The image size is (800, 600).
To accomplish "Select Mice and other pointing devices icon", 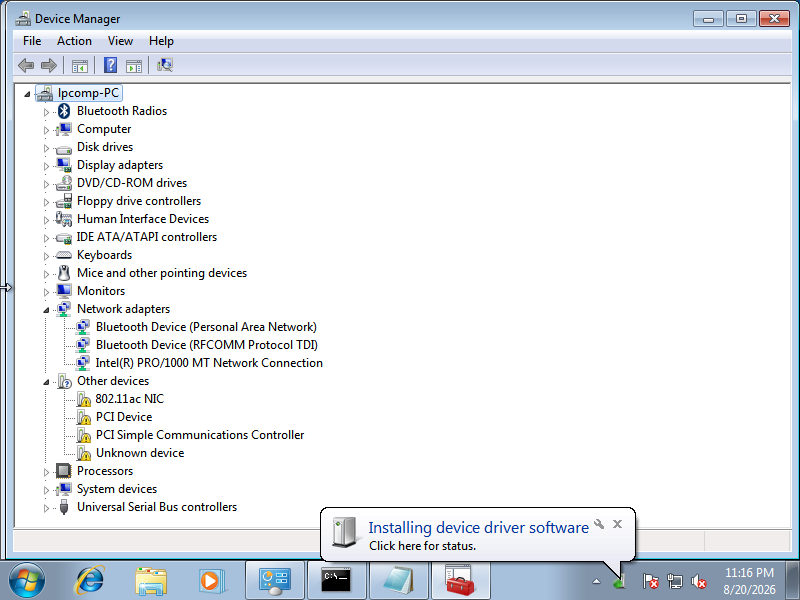I will tap(64, 273).
